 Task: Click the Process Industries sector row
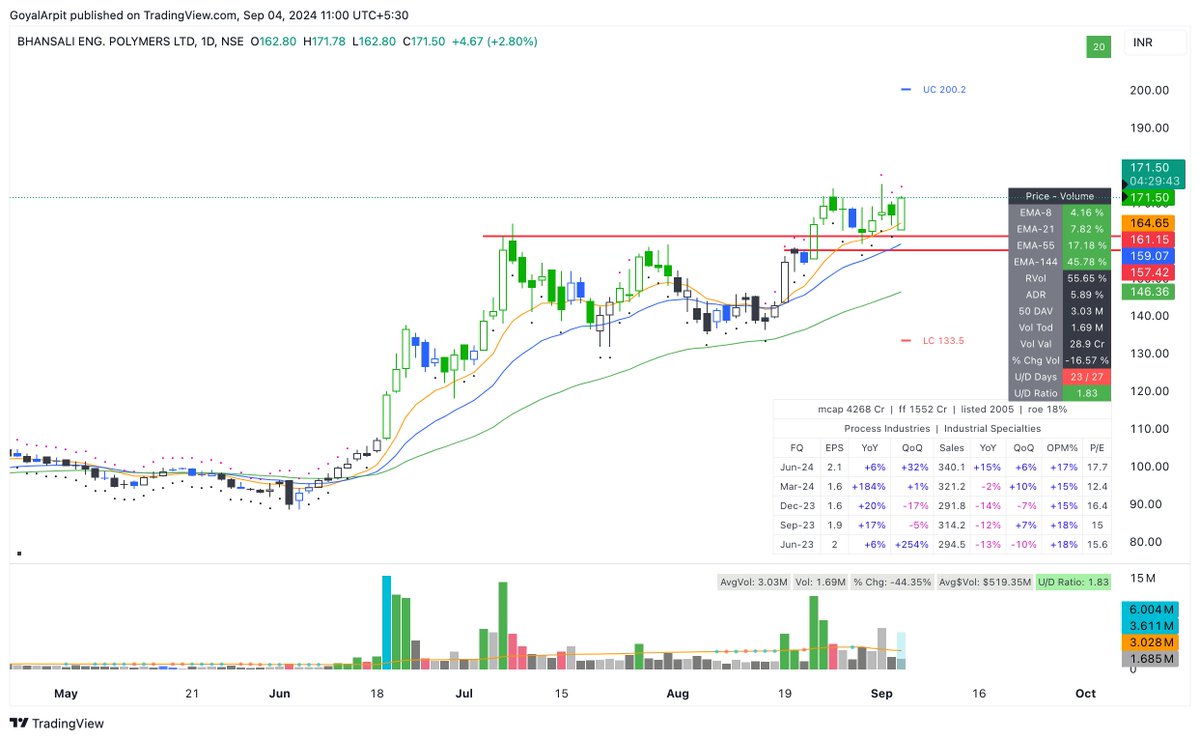[940, 428]
